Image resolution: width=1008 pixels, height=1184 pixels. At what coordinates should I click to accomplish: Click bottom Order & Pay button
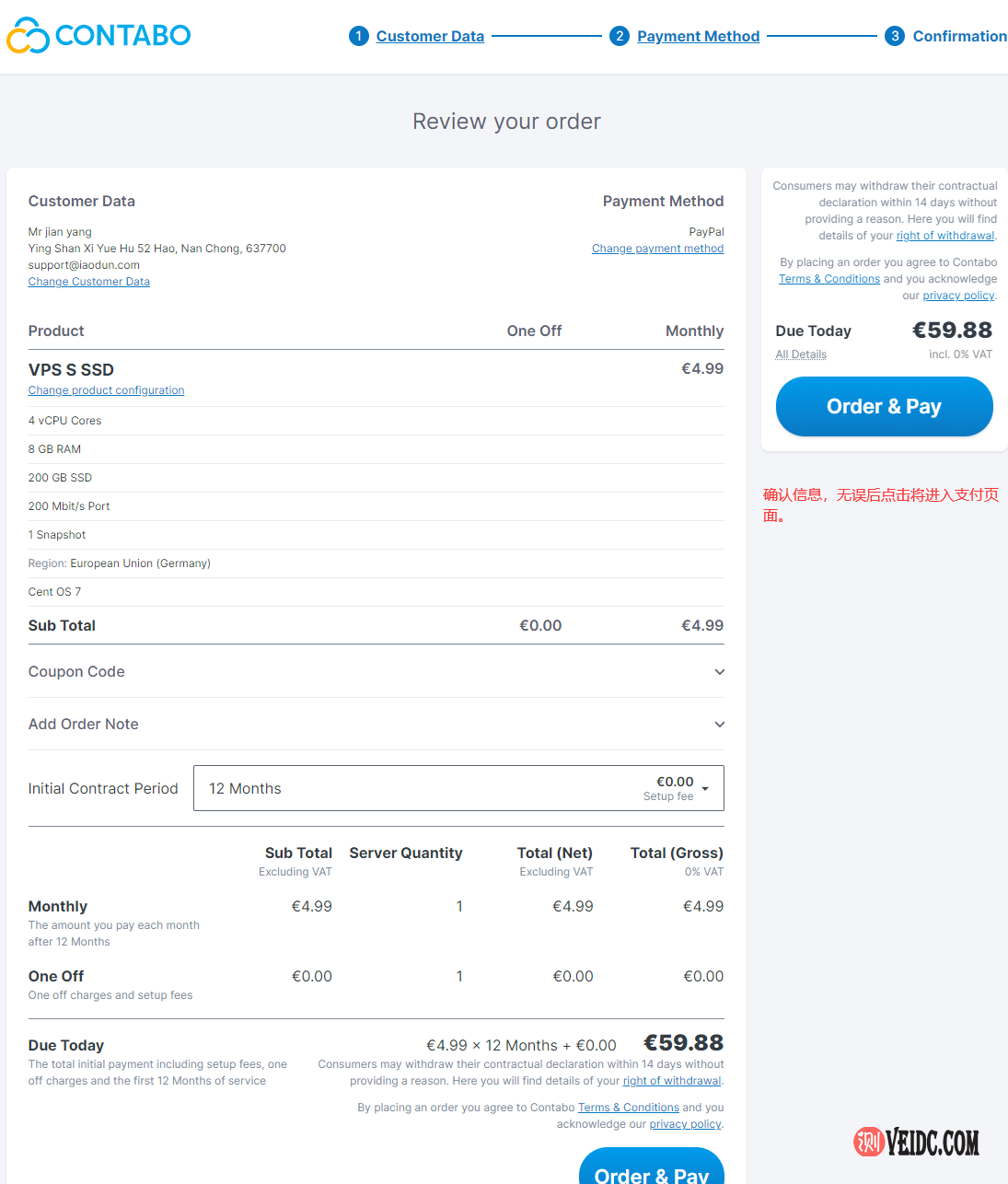tap(652, 1169)
